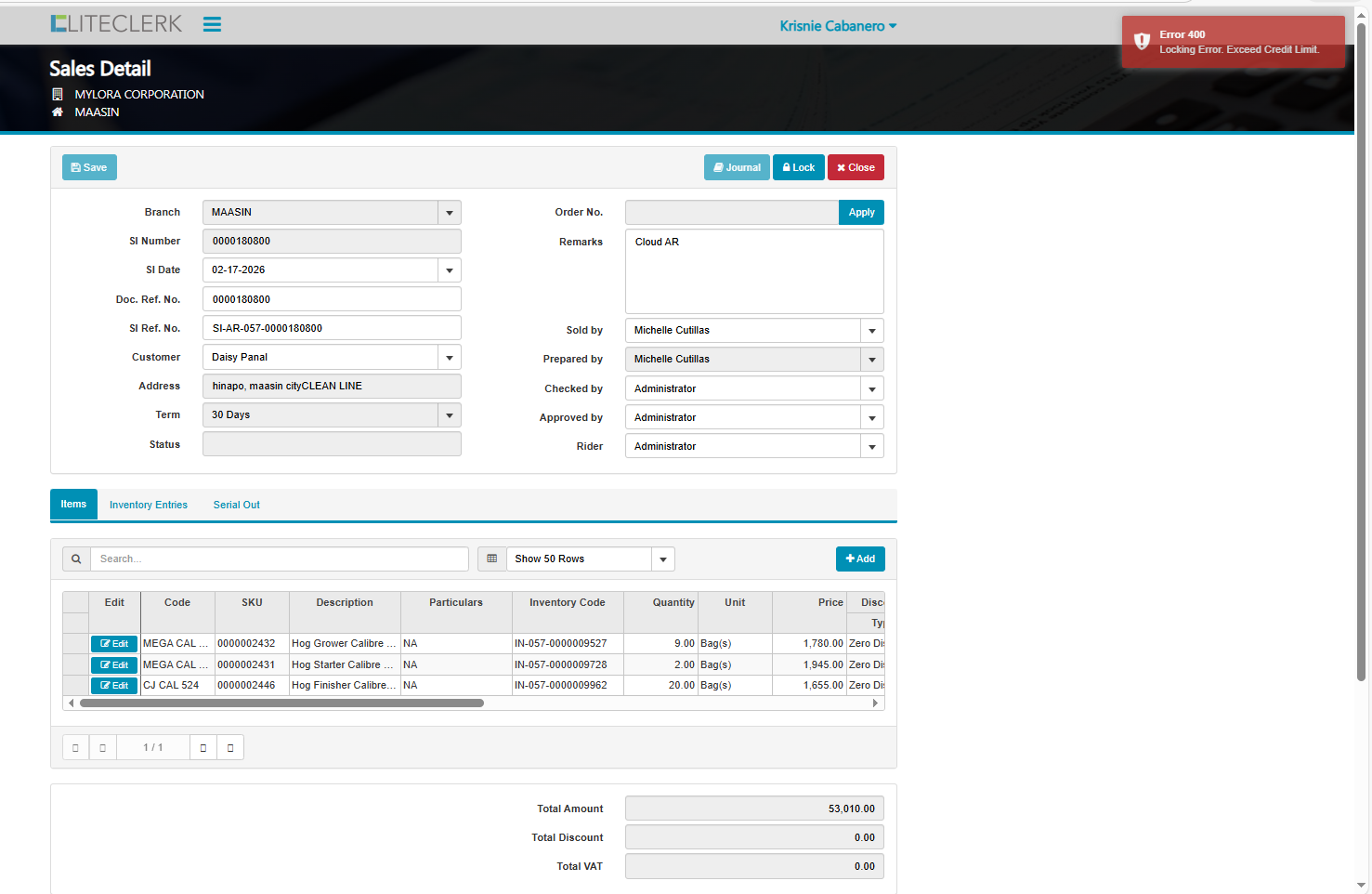The width and height of the screenshot is (1372, 894).
Task: Click the LiteClerk logo
Action: point(116,24)
